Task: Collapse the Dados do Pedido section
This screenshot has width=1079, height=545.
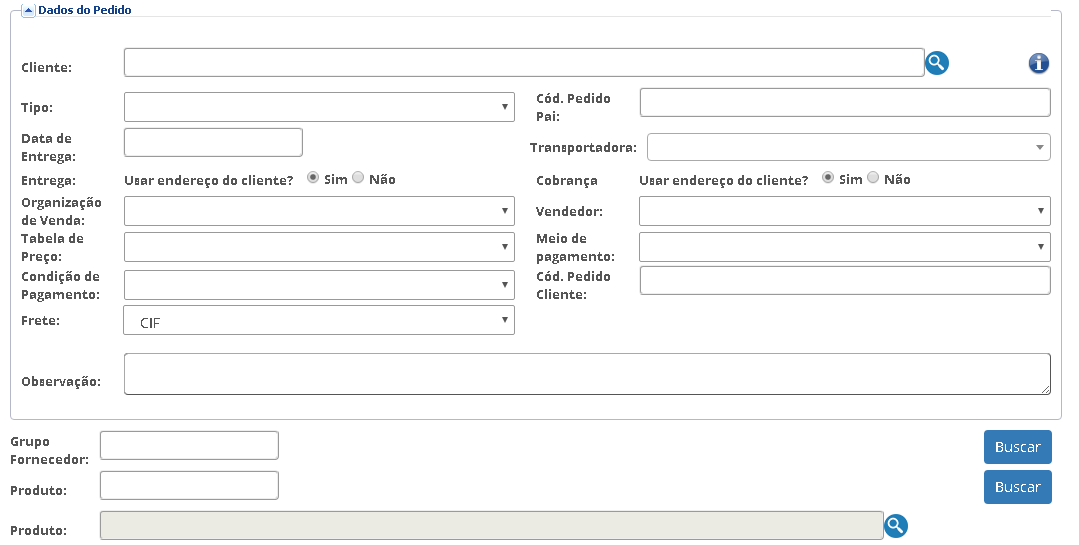Action: click(x=28, y=10)
